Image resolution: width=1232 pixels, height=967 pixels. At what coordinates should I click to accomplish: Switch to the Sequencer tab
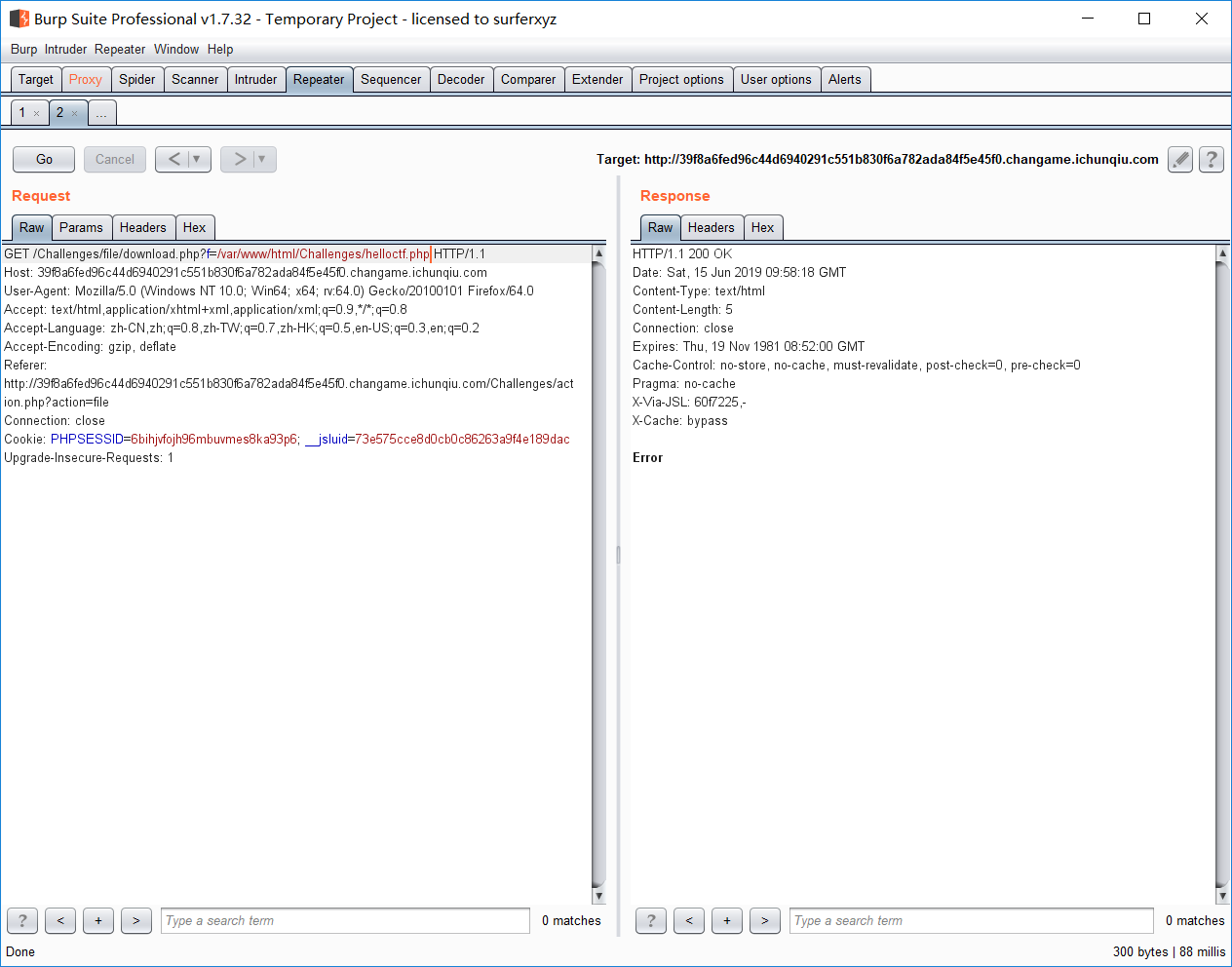[391, 80]
